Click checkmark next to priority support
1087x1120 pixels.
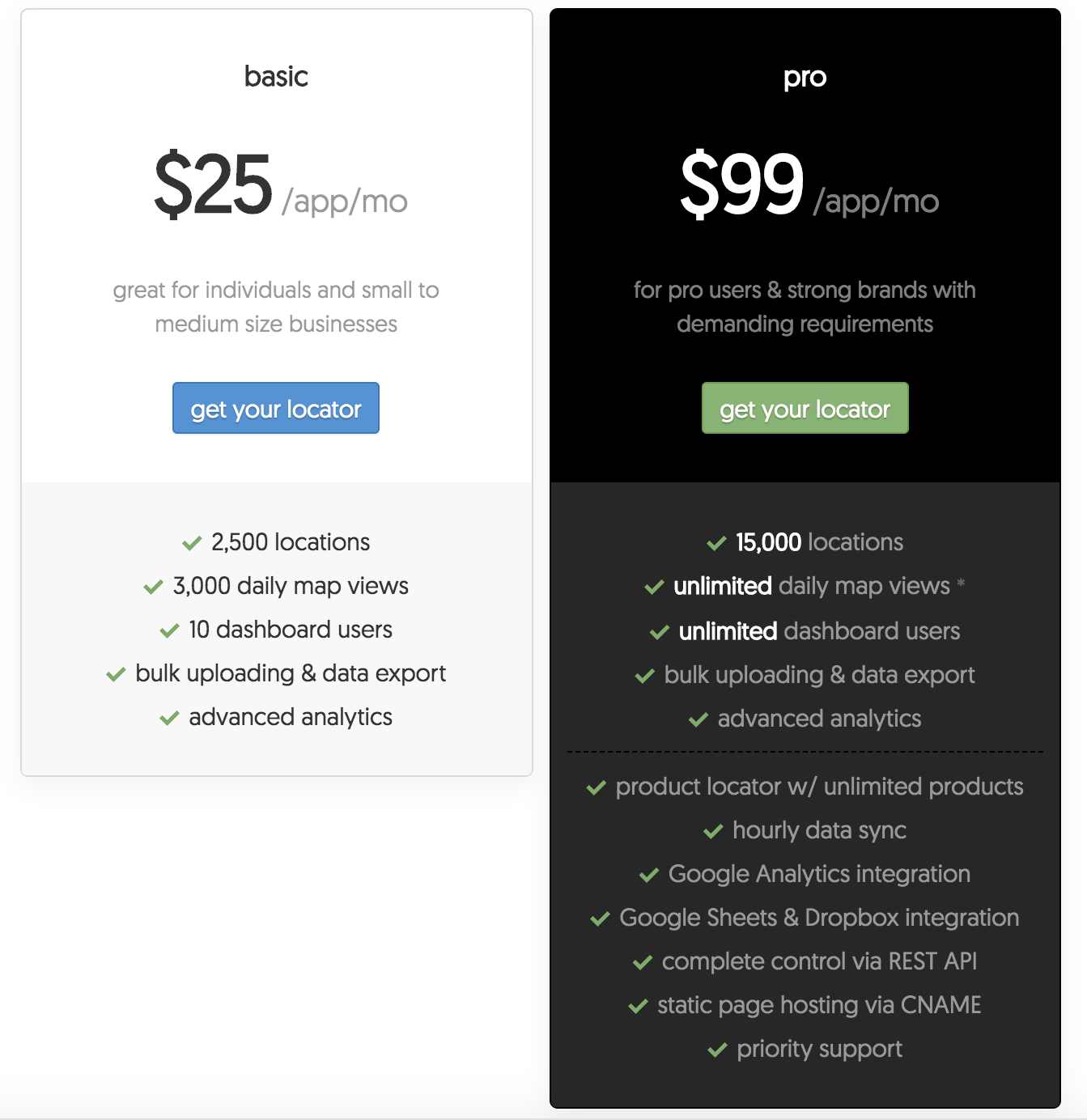717,1050
